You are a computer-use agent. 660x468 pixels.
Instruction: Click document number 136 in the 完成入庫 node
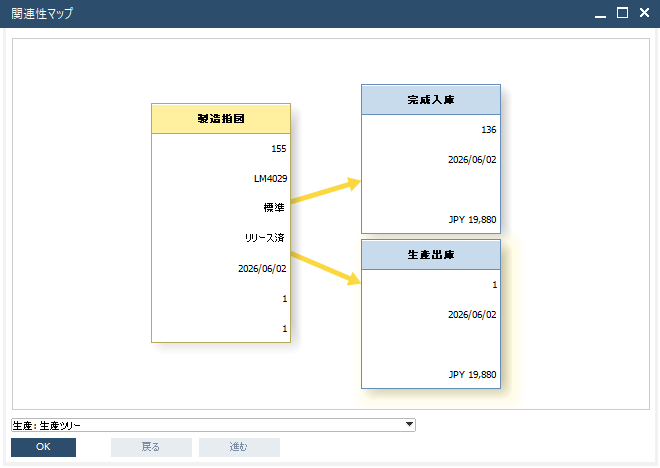coord(489,130)
